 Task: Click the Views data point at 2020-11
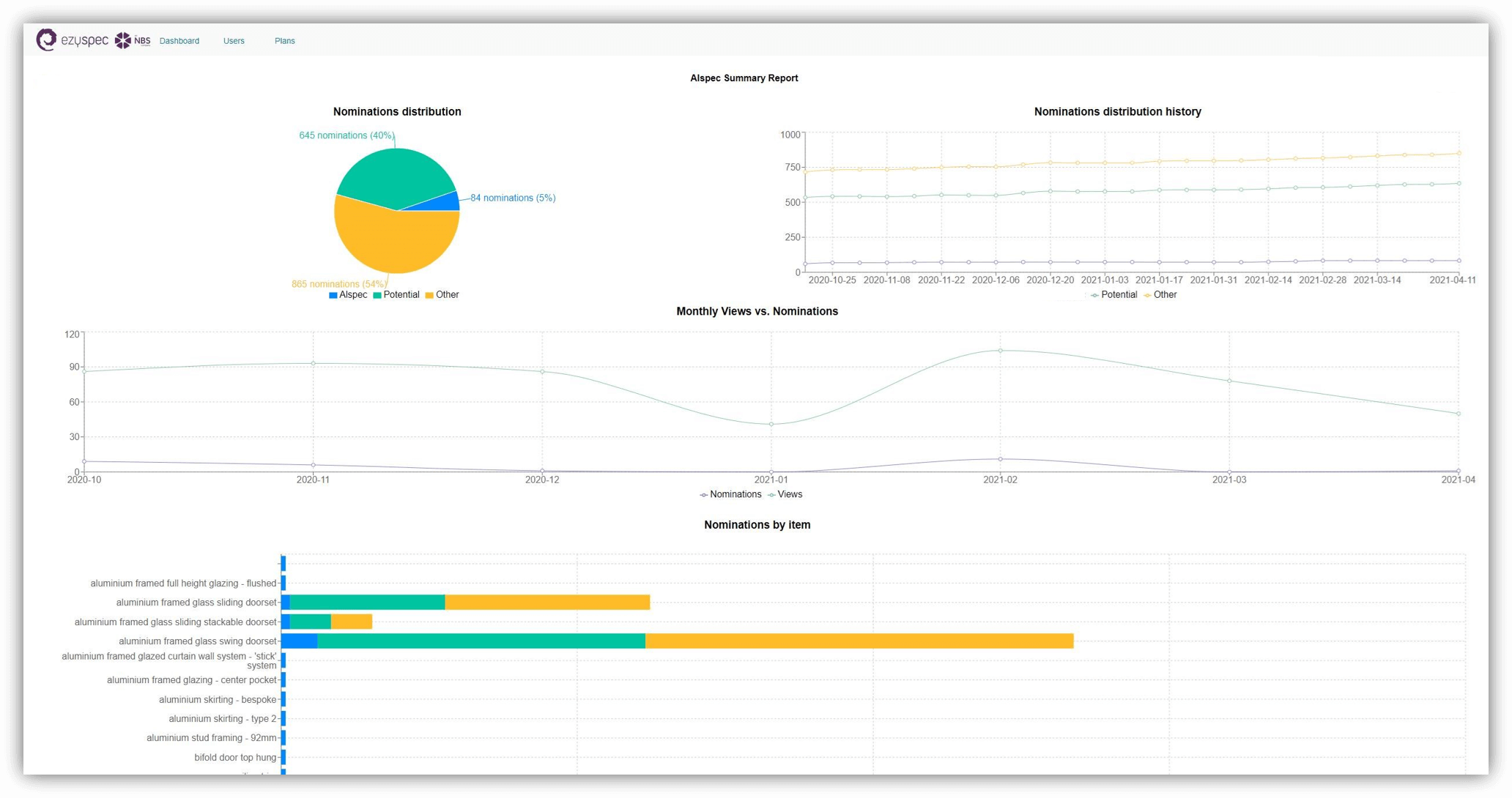click(314, 364)
